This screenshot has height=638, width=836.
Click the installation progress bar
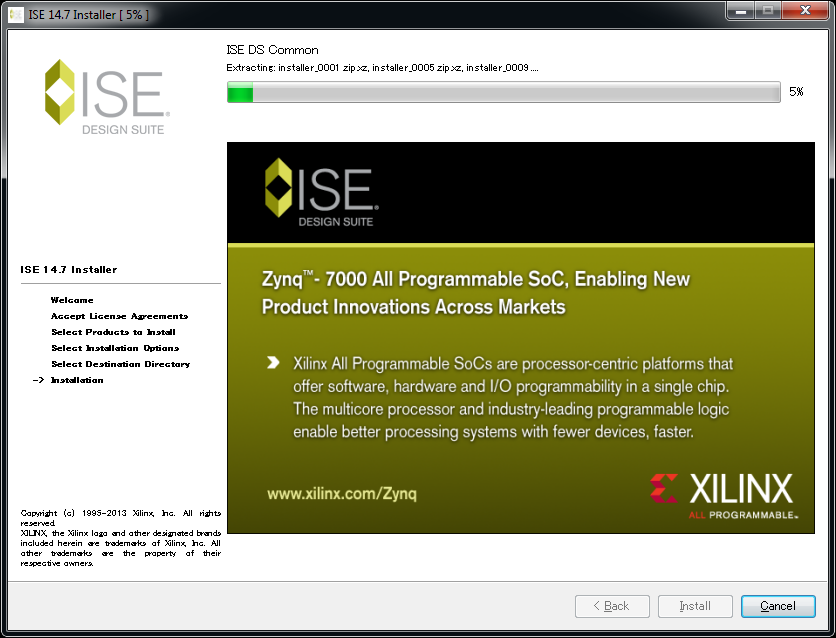[x=503, y=92]
